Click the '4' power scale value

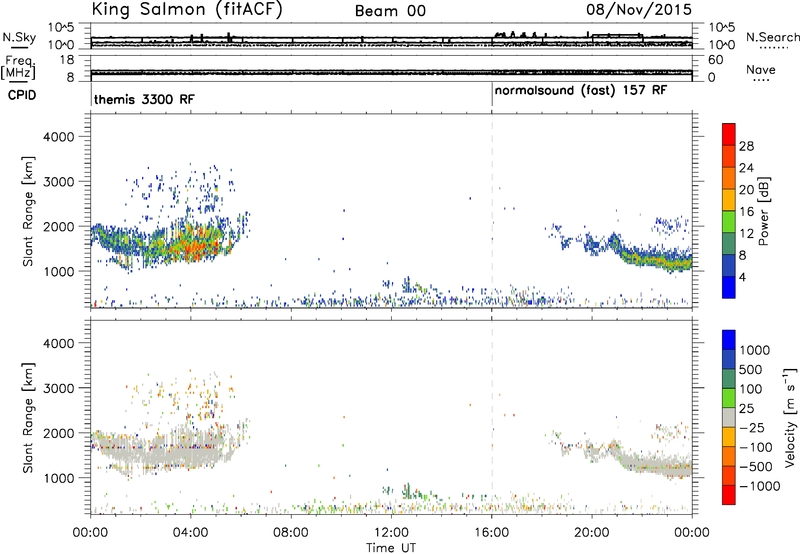point(742,277)
